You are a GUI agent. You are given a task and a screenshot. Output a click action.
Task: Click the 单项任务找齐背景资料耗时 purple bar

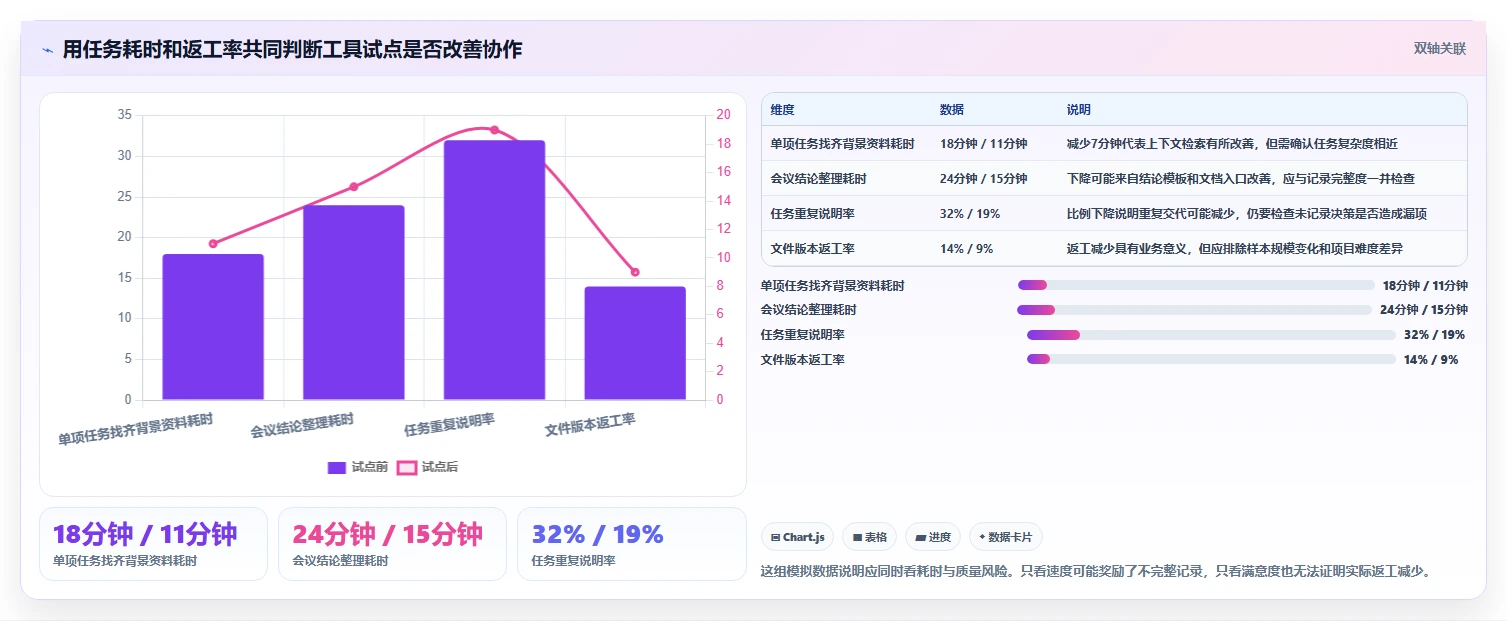coord(213,327)
